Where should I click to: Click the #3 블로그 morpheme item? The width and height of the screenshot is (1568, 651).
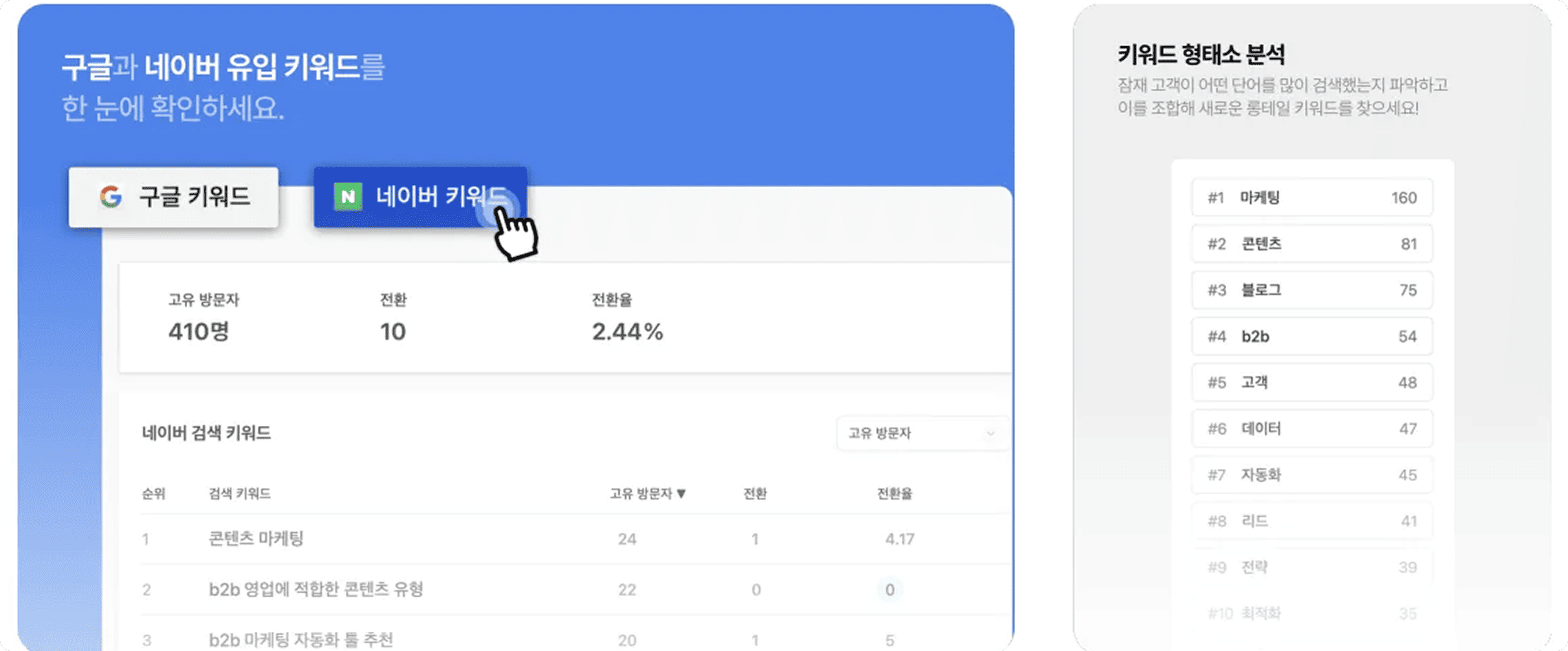pos(1312,290)
